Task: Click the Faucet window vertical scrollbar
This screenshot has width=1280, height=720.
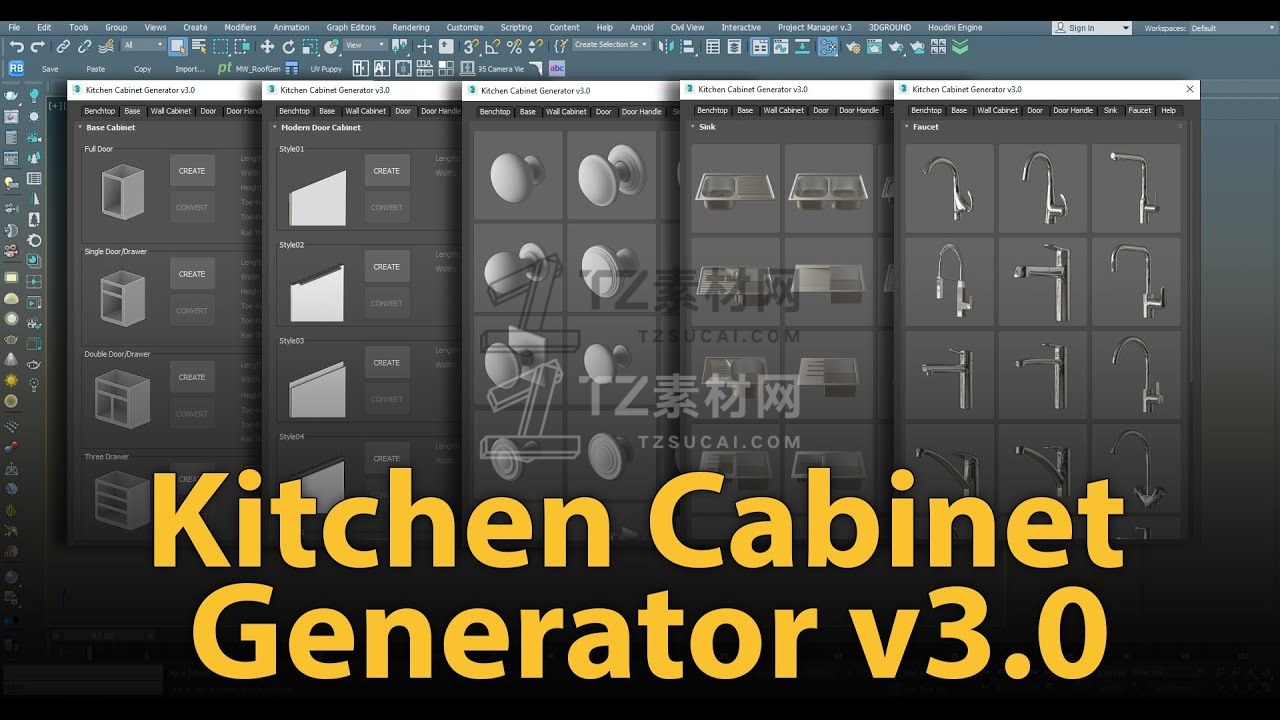Action: (1189, 250)
